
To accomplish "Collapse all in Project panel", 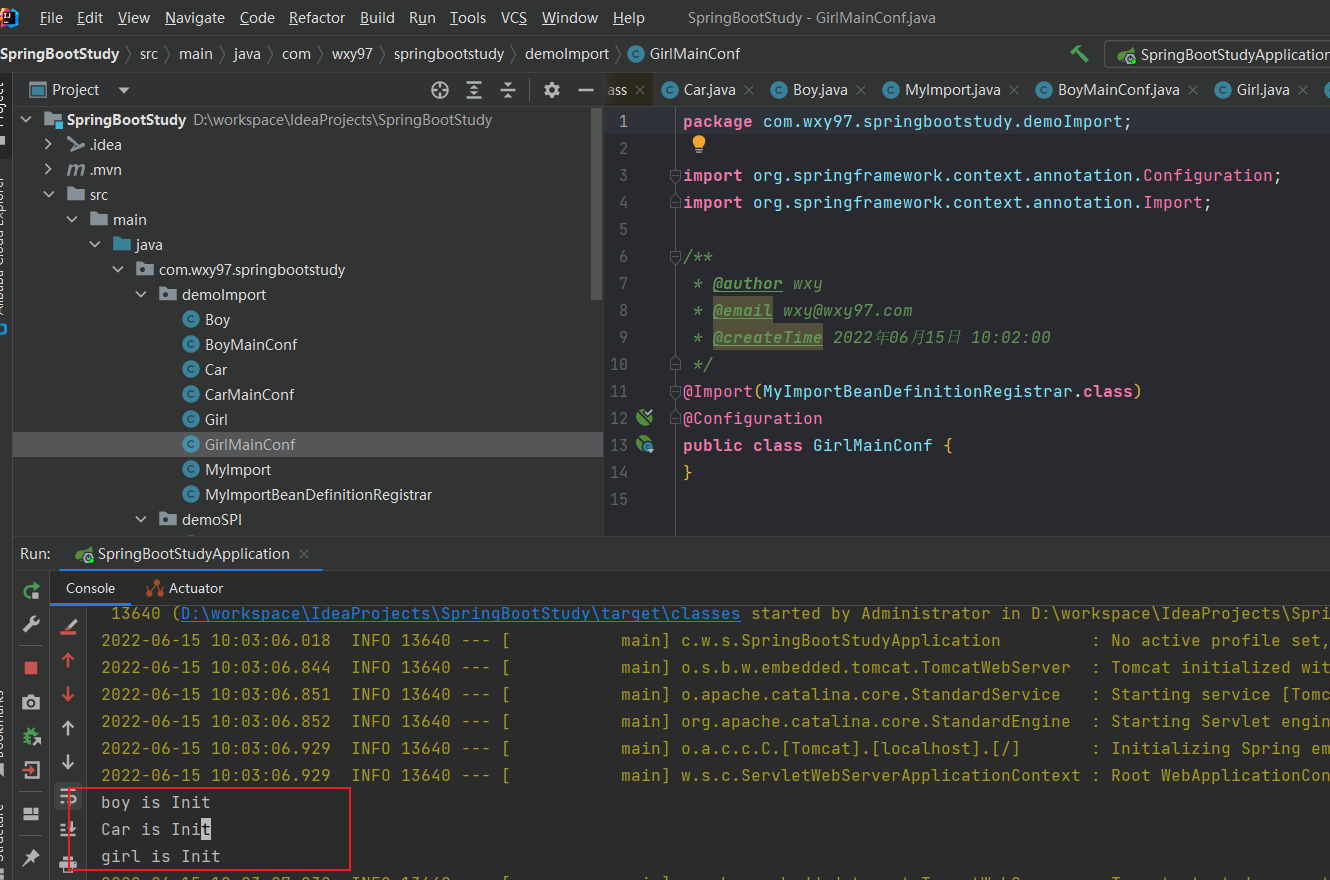I will click(508, 90).
